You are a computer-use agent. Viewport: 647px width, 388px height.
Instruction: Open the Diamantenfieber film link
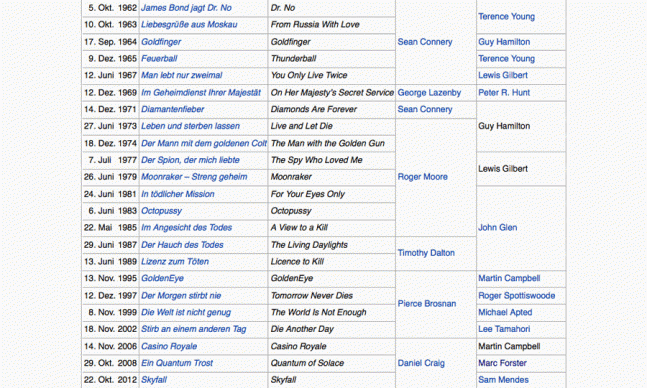[x=172, y=109]
